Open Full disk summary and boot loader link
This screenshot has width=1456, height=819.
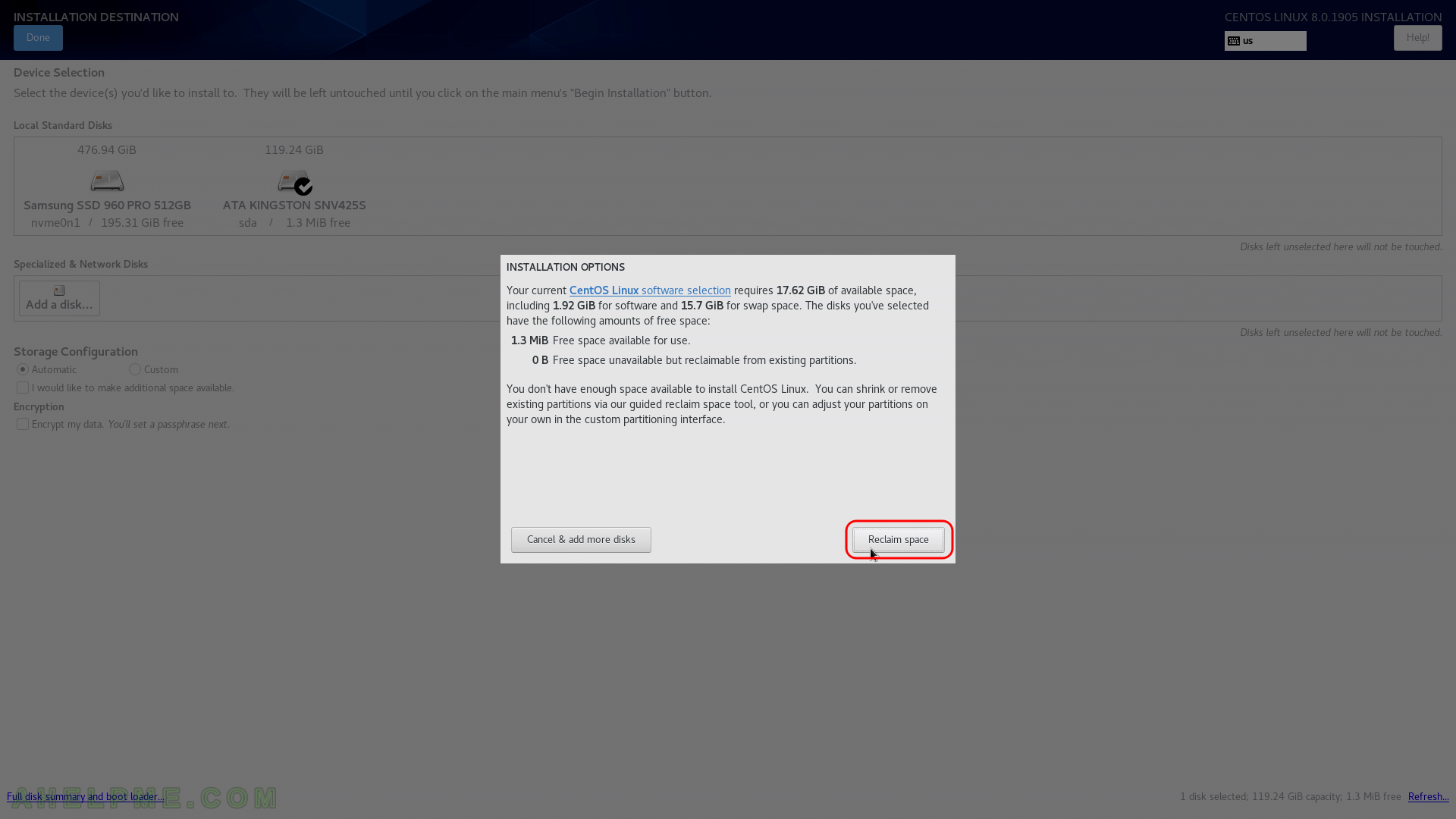tap(85, 796)
